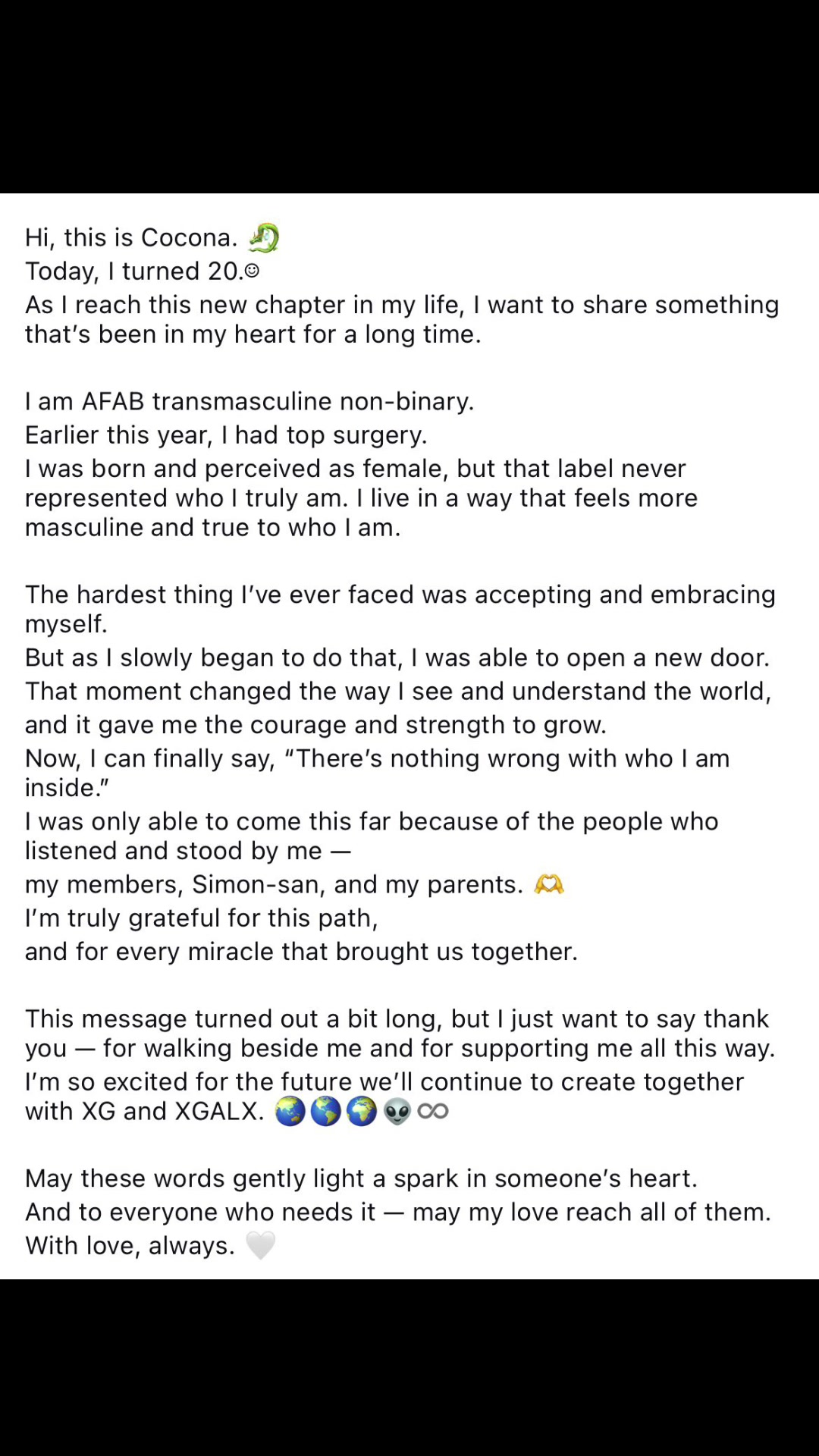Click the black area above the message

pos(409,96)
